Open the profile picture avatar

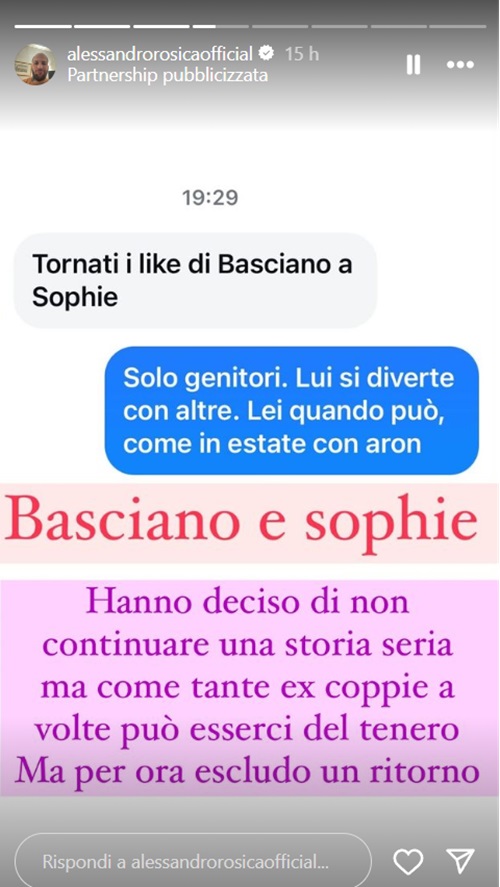coord(35,64)
